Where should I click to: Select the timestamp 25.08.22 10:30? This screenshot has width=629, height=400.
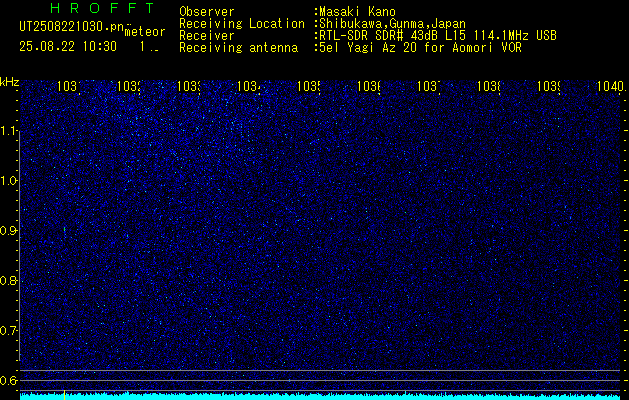[68, 47]
